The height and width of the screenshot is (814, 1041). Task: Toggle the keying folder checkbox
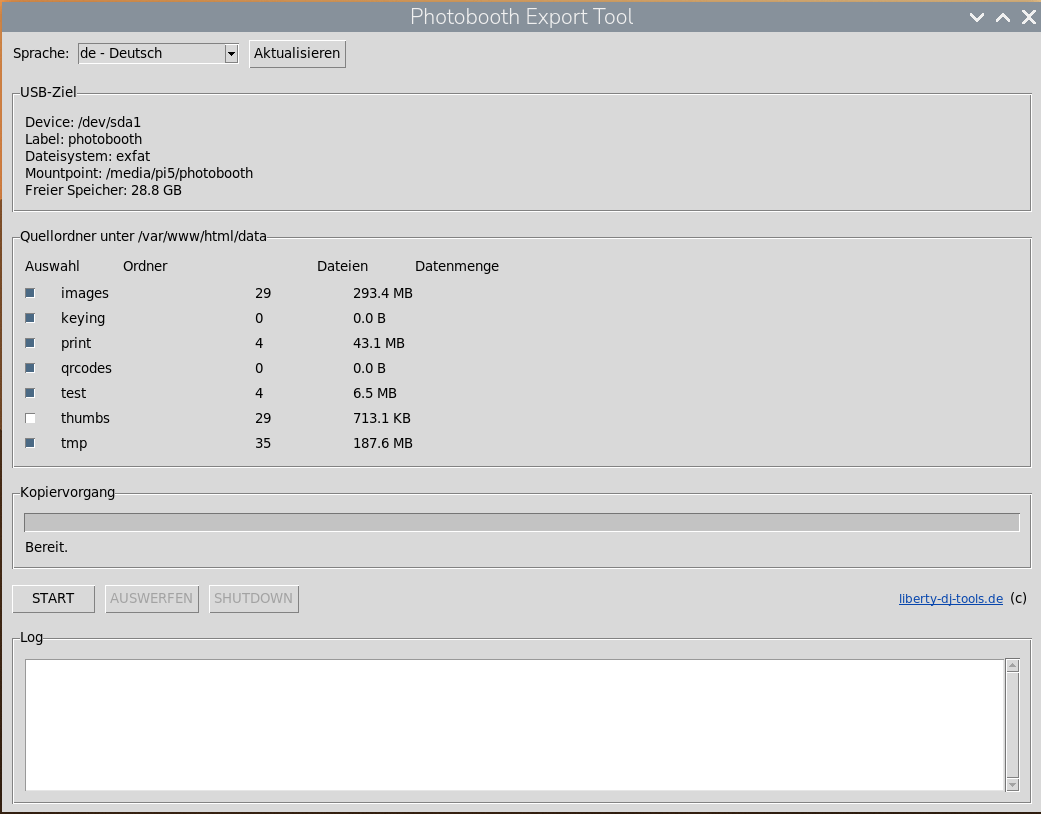point(30,318)
